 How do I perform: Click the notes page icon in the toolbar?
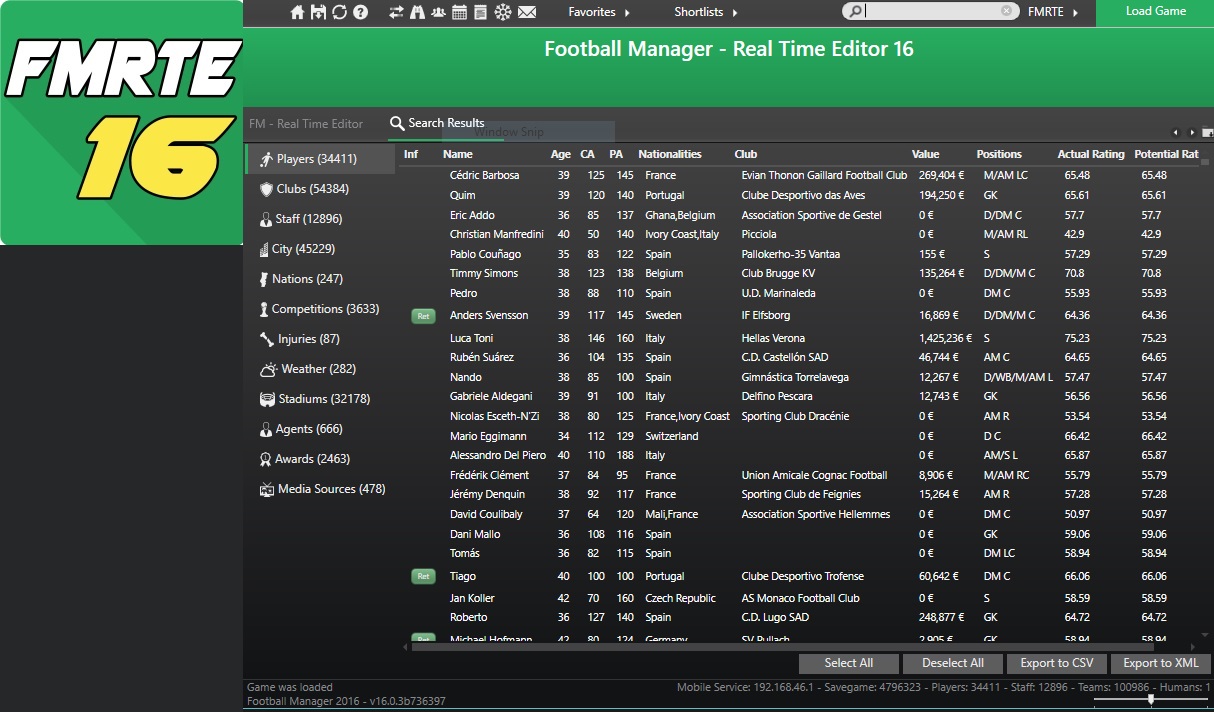point(480,12)
